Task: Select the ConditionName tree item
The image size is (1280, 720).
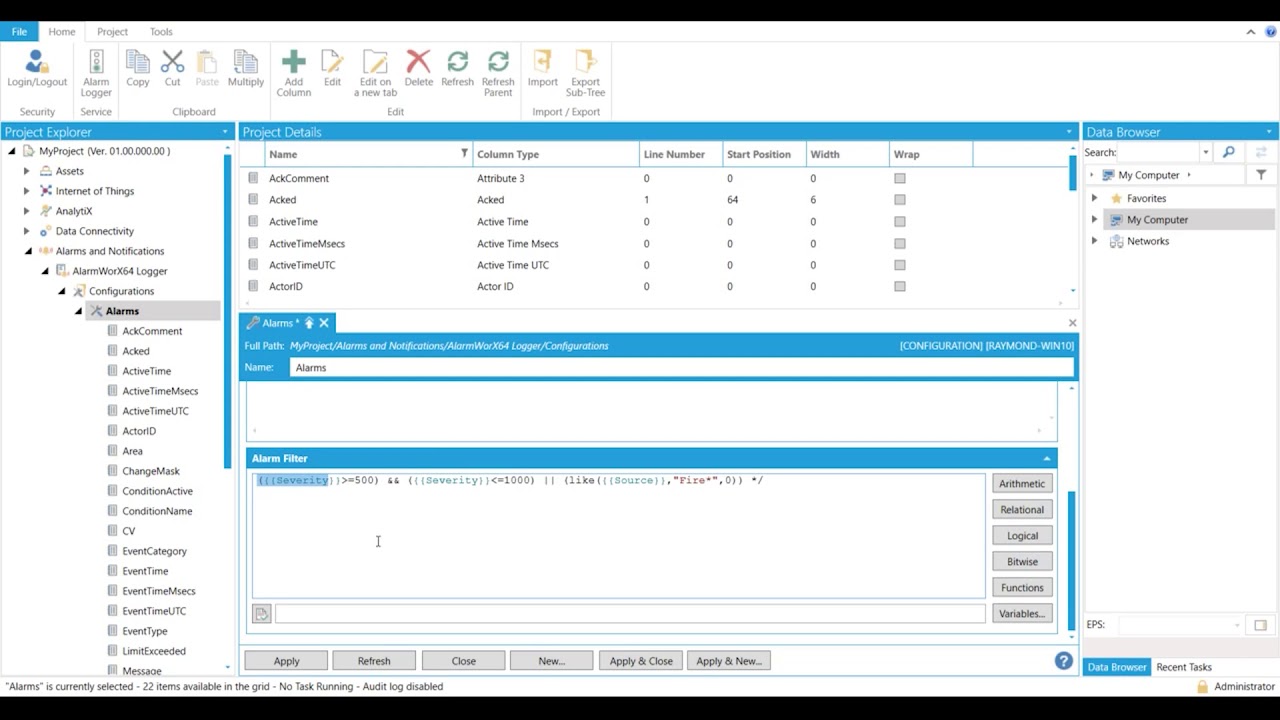Action: click(157, 511)
